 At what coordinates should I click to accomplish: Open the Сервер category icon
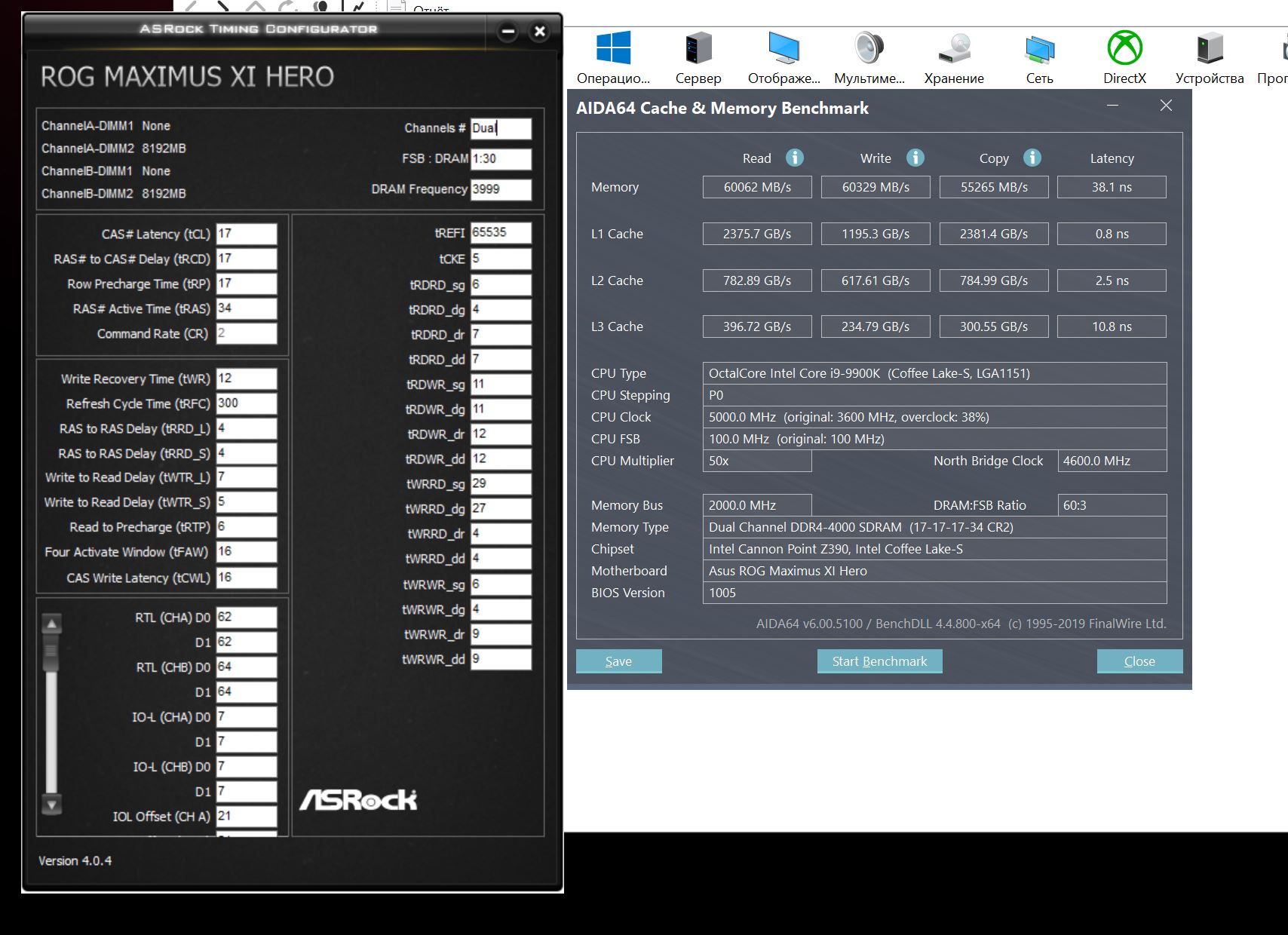(698, 48)
